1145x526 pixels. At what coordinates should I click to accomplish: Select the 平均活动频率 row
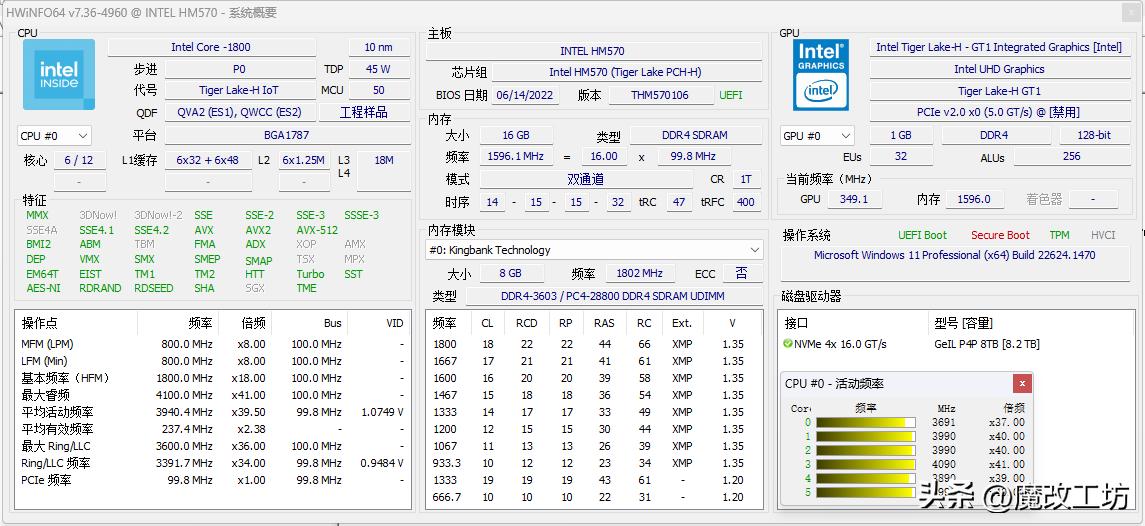click(212, 412)
